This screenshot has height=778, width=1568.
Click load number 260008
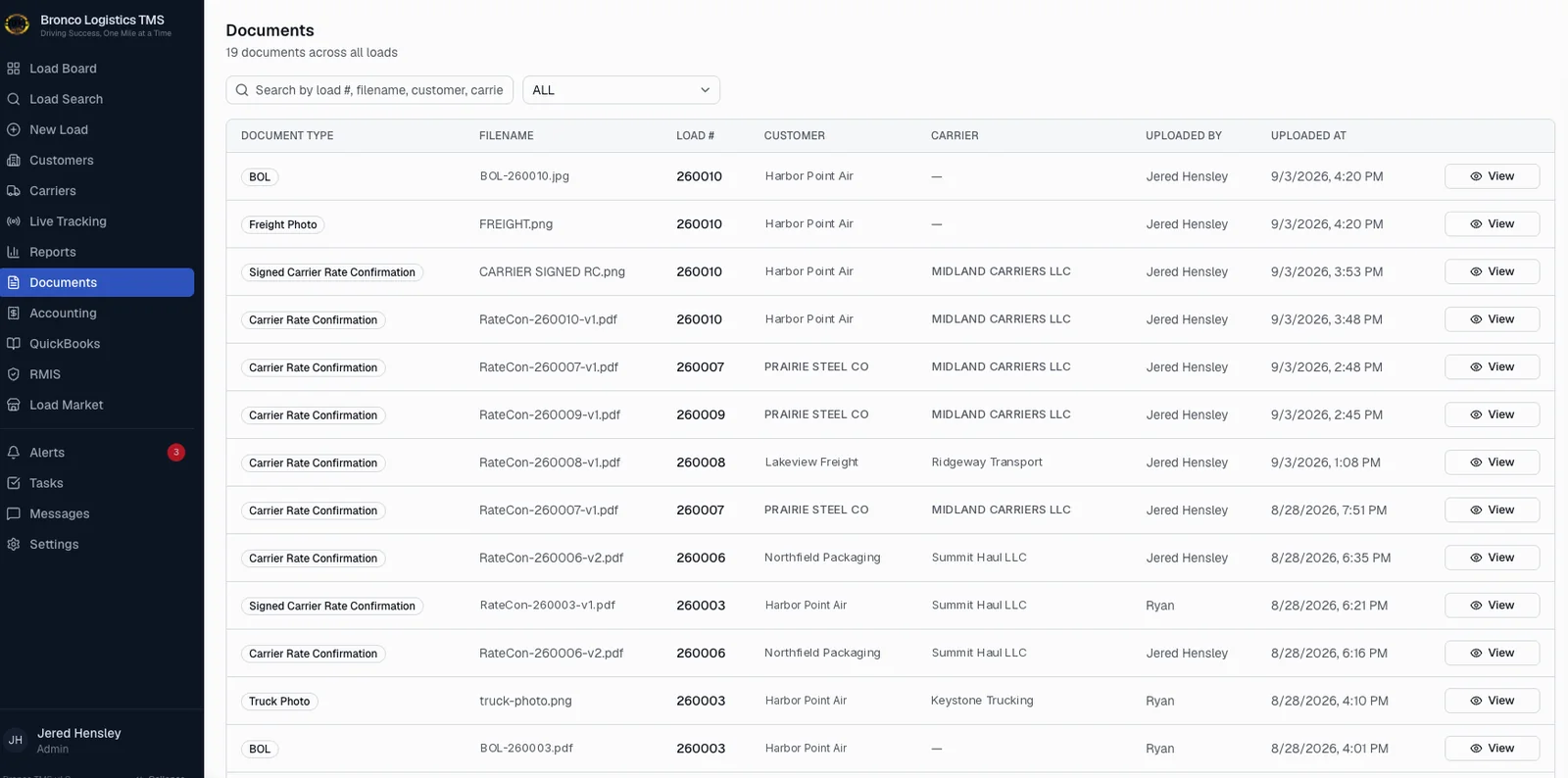tap(701, 462)
